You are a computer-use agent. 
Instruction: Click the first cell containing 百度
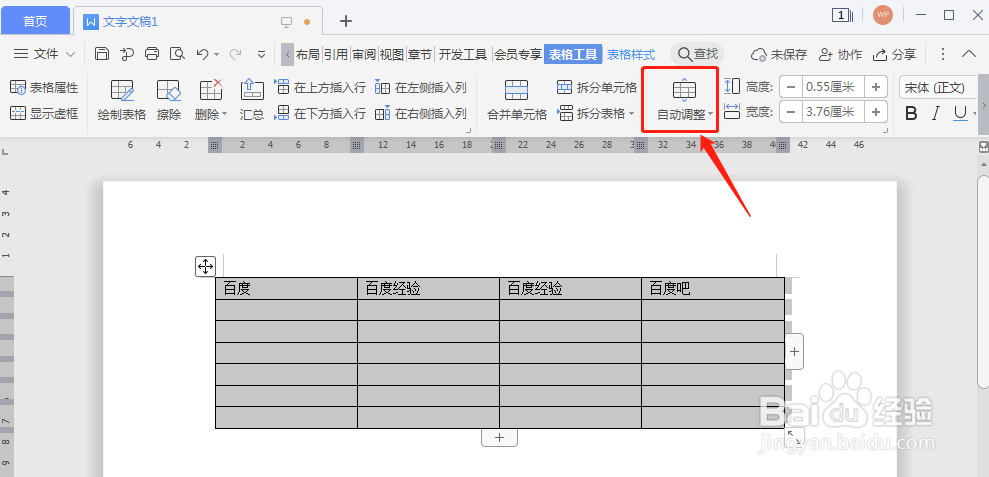click(286, 288)
